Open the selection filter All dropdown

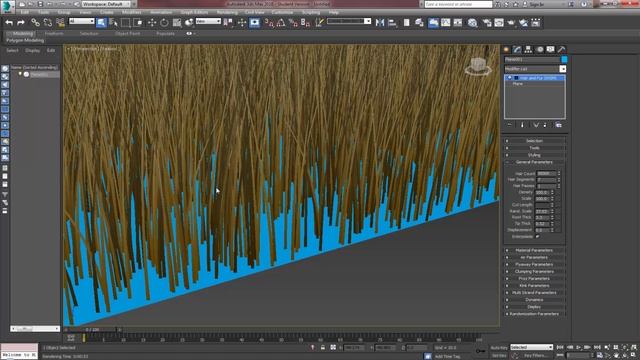point(82,21)
